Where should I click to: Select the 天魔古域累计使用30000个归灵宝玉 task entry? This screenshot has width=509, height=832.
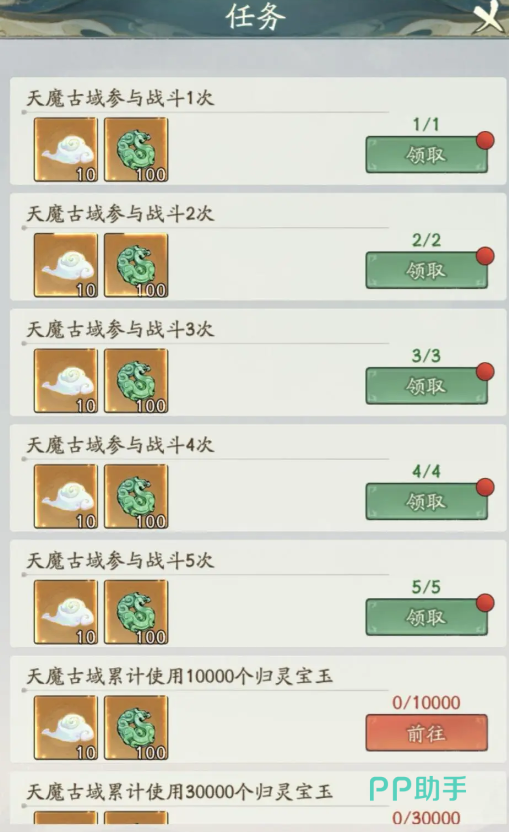[x=258, y=799]
